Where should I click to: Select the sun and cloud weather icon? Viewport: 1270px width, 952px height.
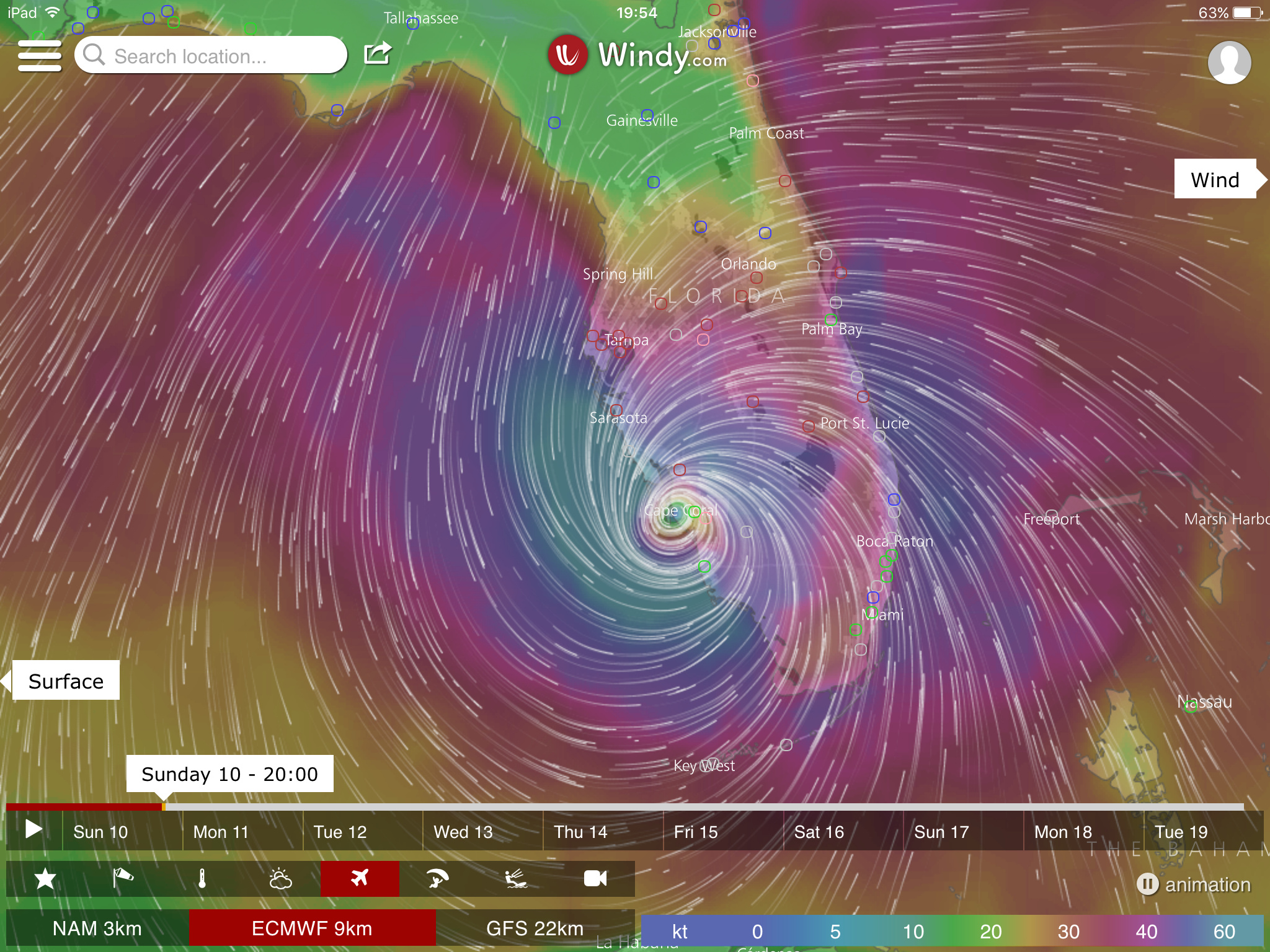click(x=280, y=879)
